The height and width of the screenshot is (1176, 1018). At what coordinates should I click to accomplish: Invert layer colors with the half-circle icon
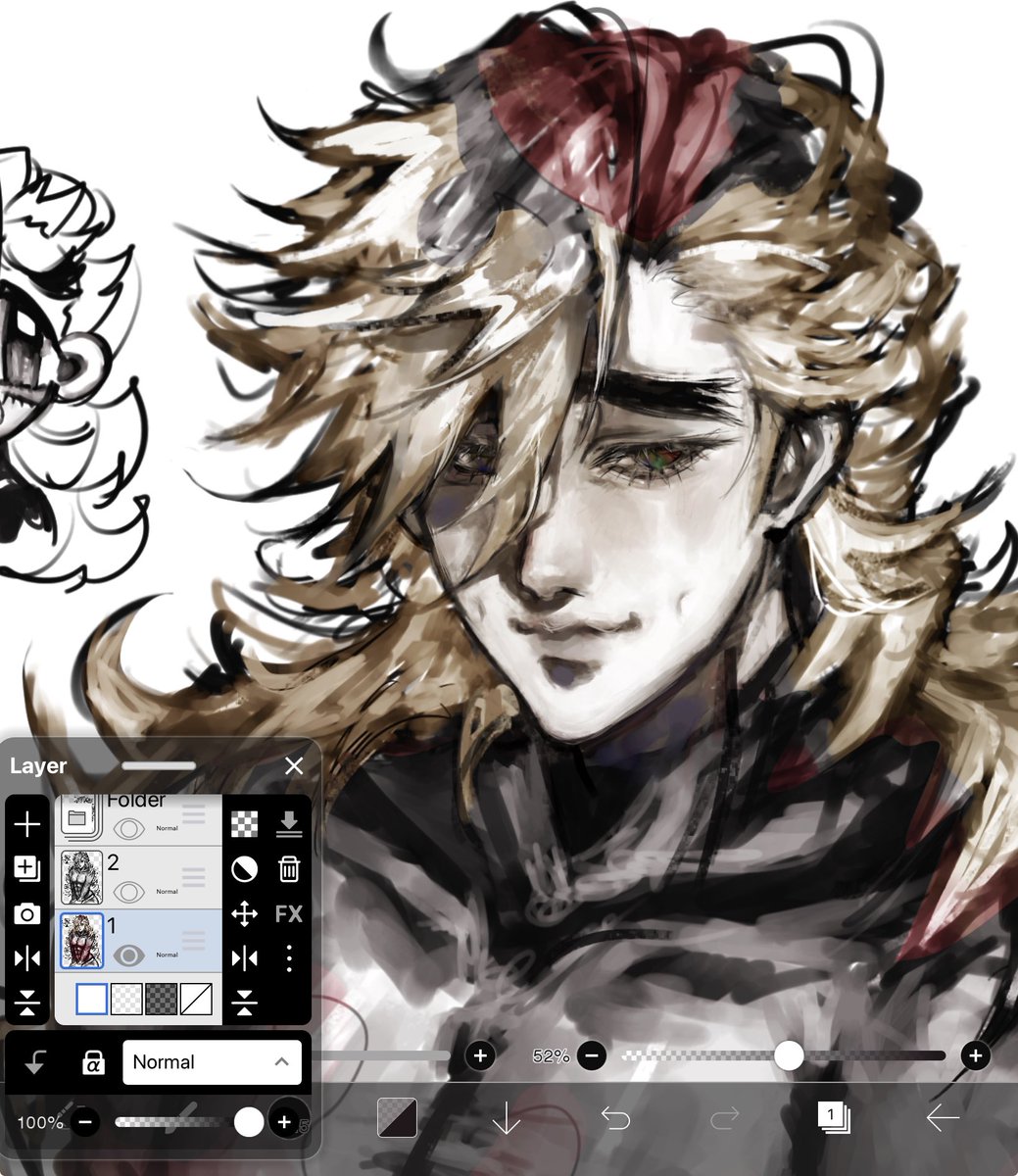245,869
